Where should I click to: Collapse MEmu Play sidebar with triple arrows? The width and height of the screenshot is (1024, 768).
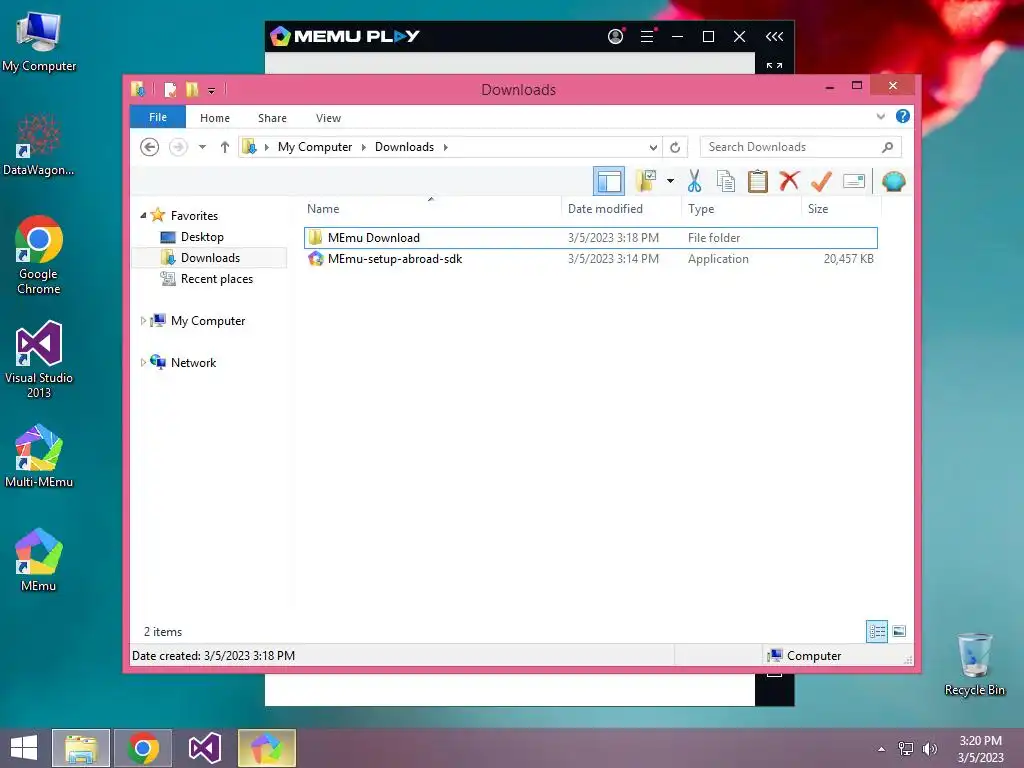click(x=775, y=36)
